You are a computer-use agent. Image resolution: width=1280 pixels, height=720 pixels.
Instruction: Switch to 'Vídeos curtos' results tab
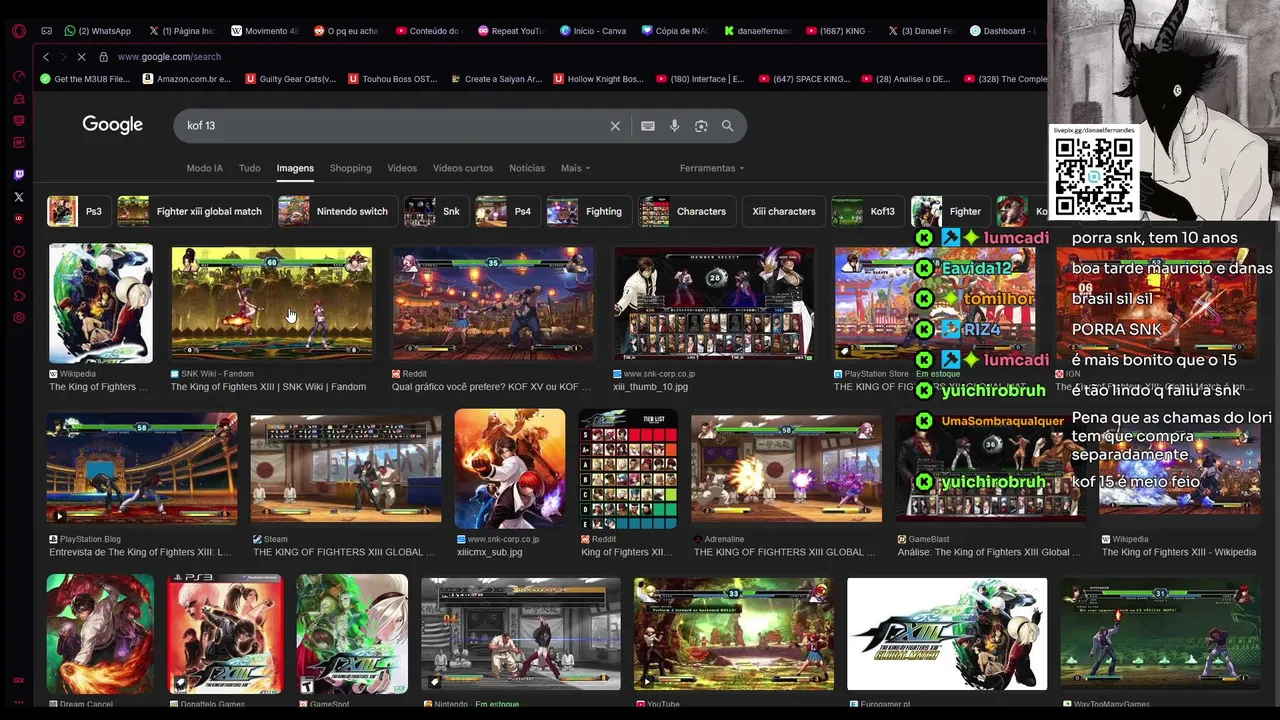[463, 168]
